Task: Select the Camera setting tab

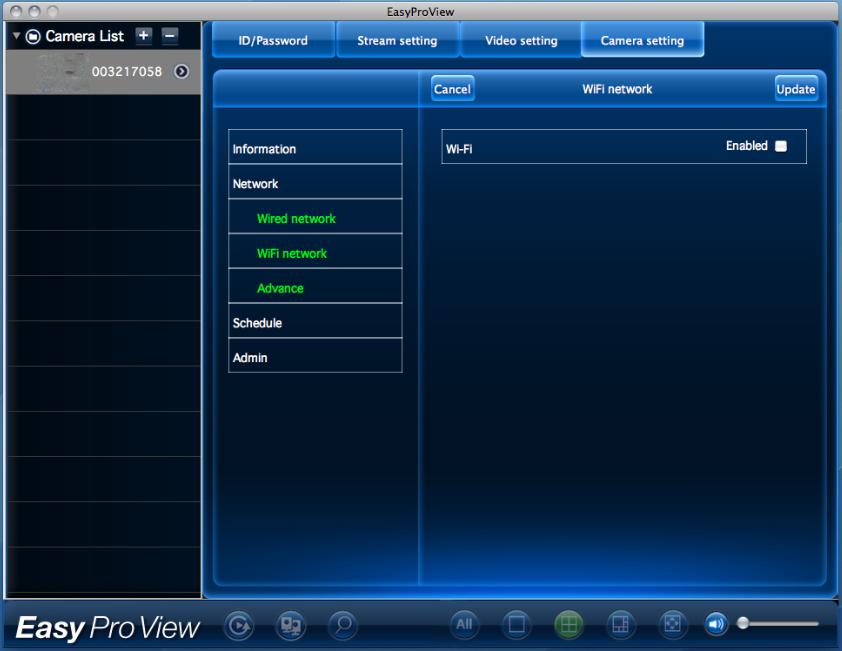Action: [x=642, y=40]
